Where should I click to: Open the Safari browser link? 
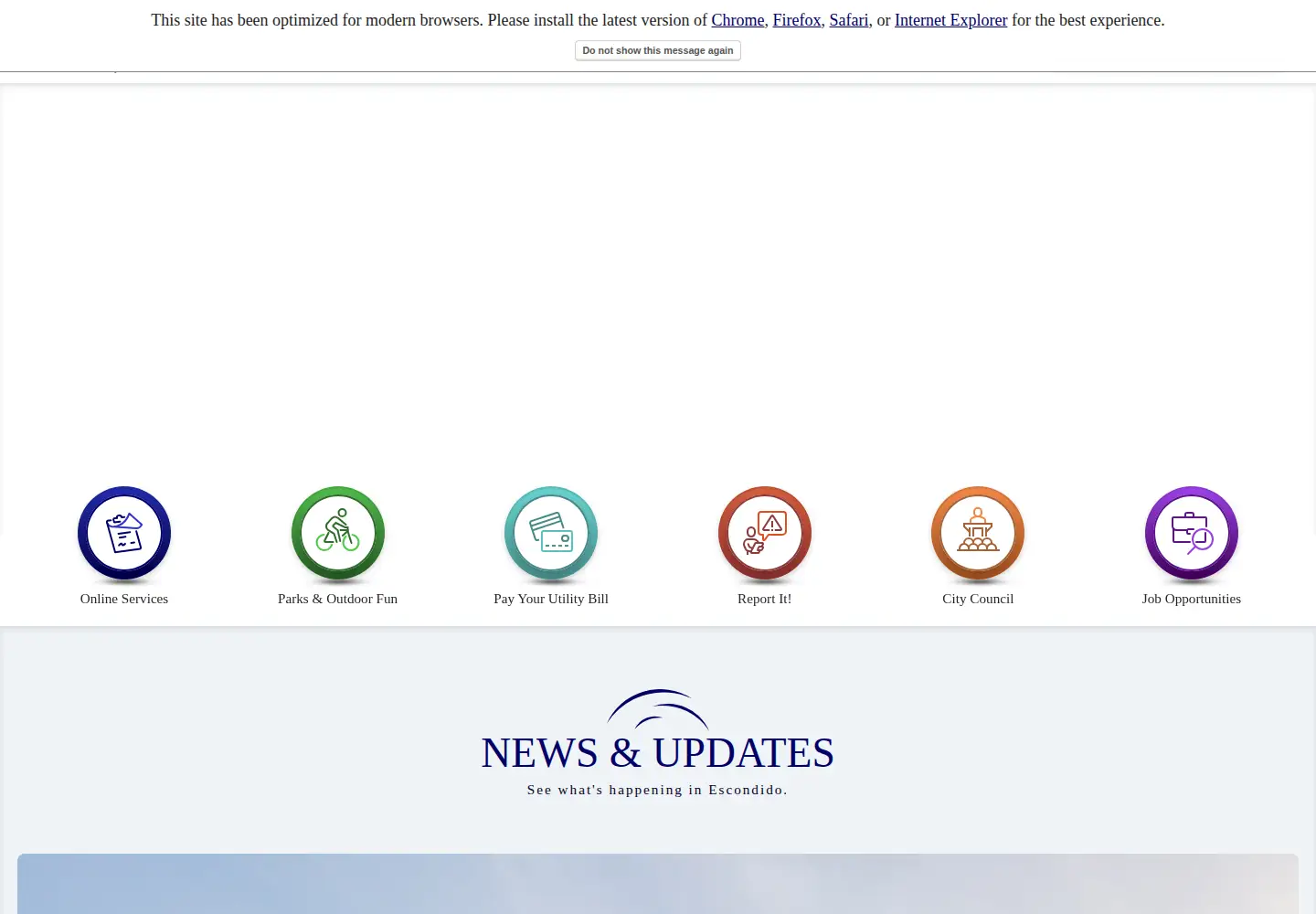coord(849,20)
